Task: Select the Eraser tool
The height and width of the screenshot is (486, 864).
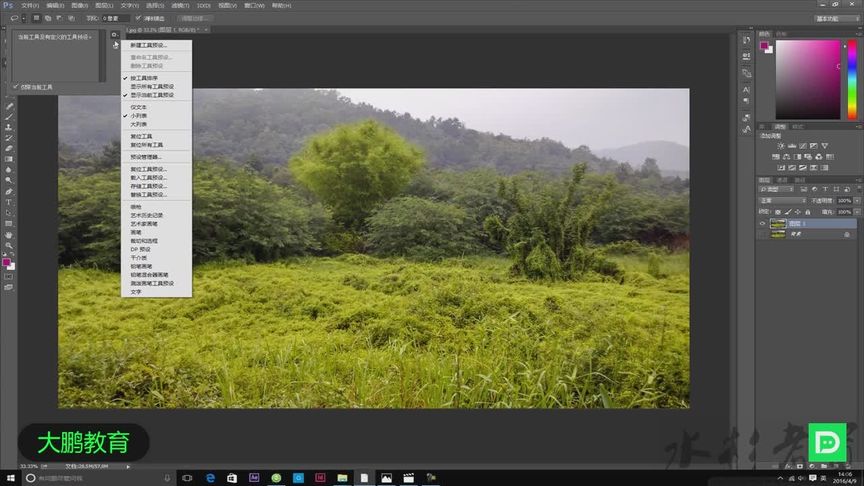Action: (x=9, y=149)
